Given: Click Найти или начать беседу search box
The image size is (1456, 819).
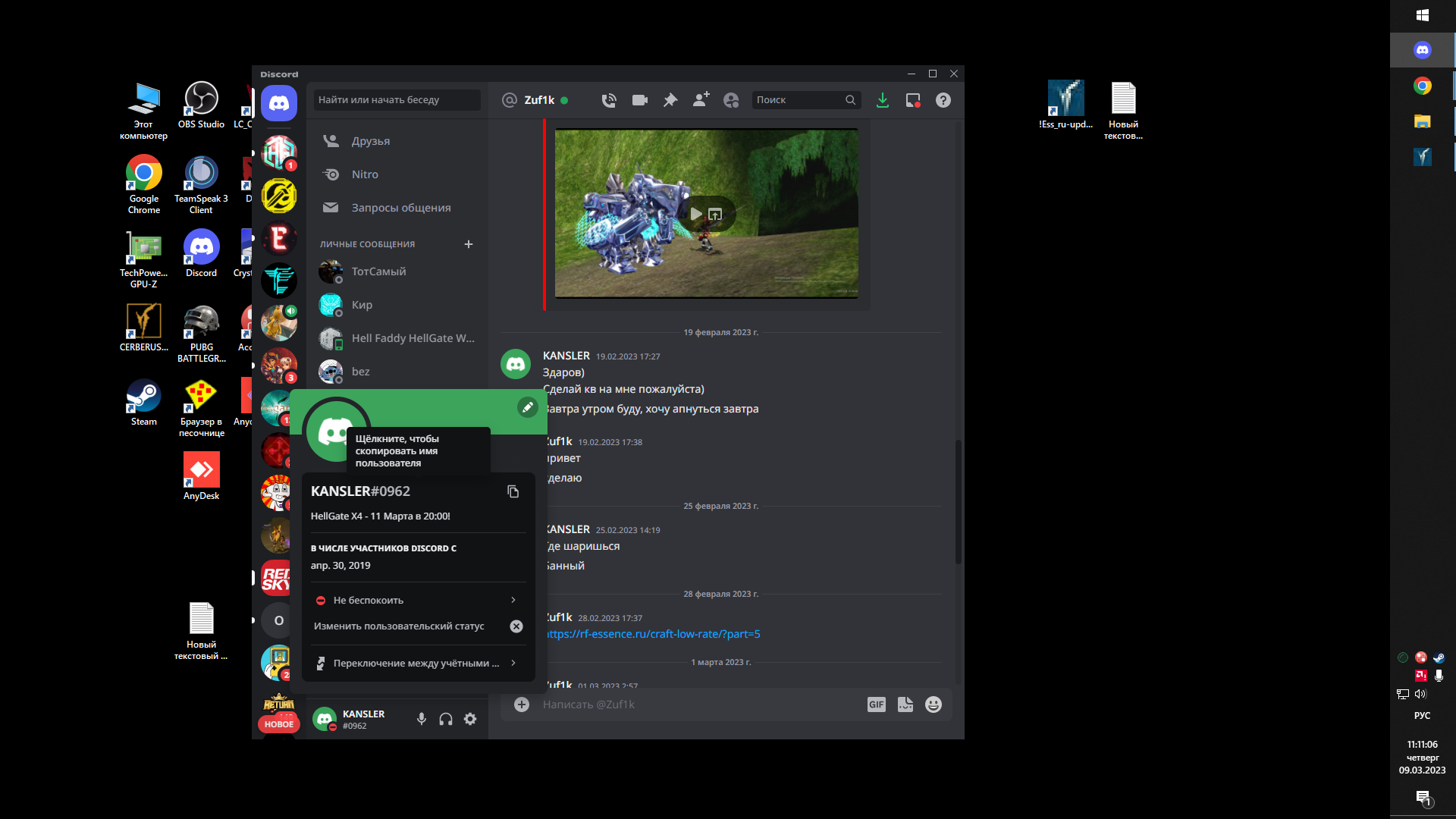Looking at the screenshot, I should 397,100.
